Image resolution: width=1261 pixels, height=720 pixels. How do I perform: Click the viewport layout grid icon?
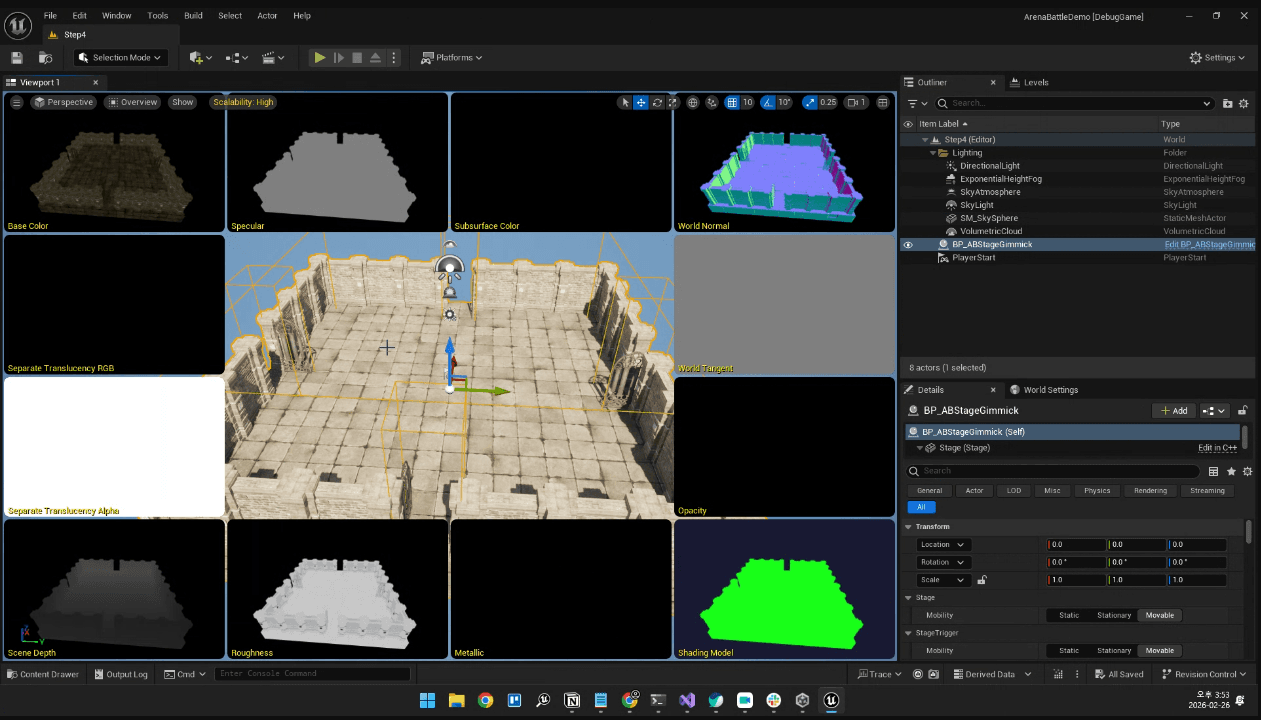pos(883,102)
